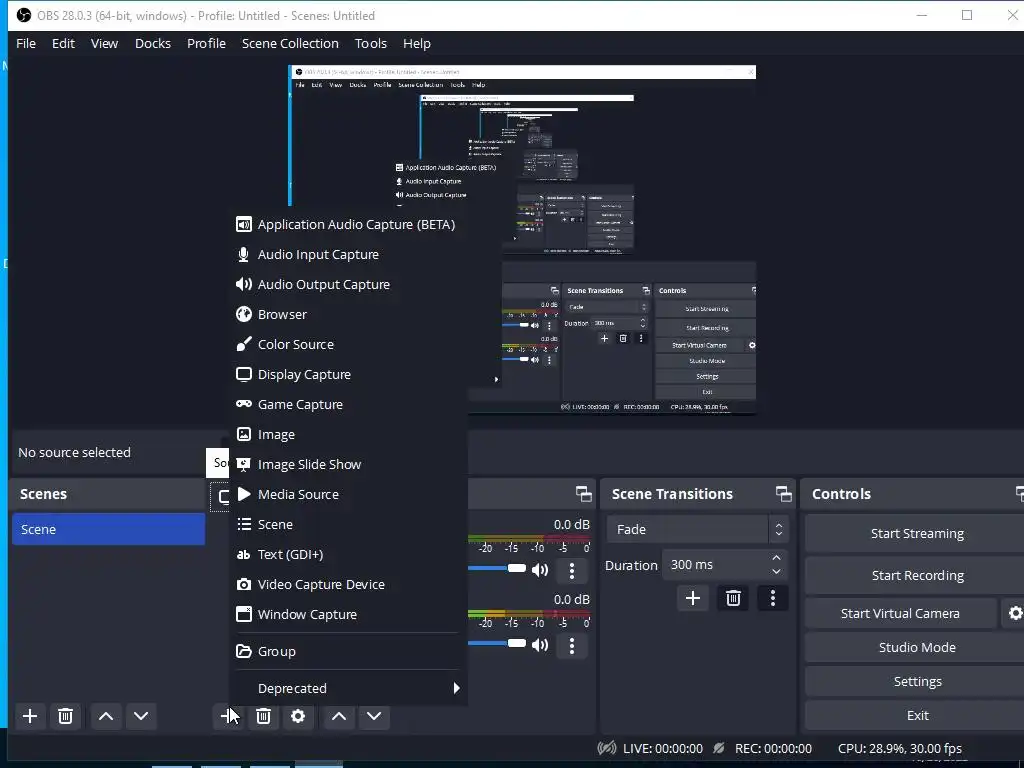Enable Studio Mode
Viewport: 1024px width, 768px height.
916,647
